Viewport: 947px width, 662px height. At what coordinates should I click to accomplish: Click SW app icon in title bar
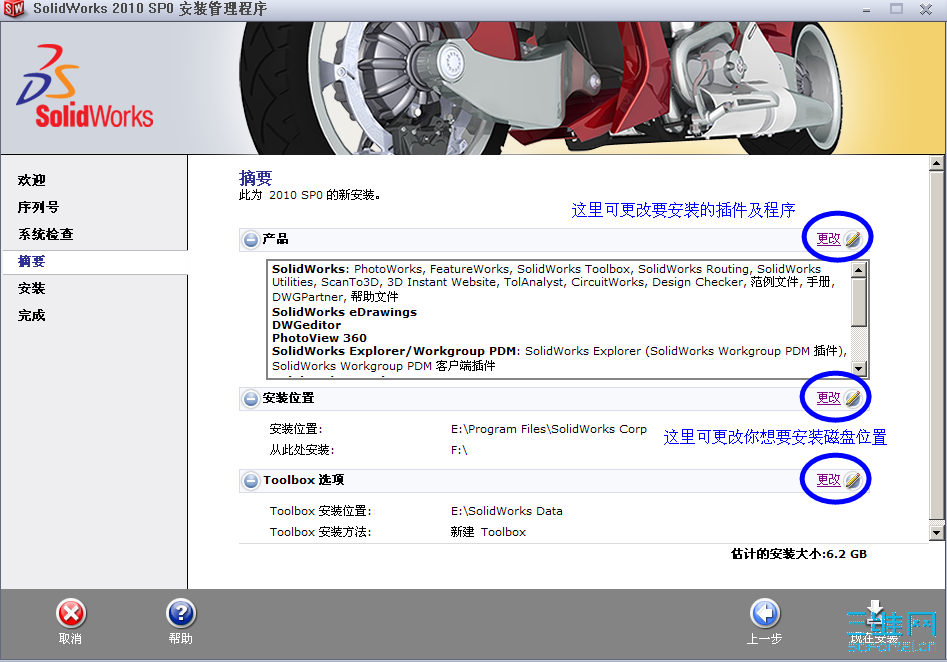(13, 9)
